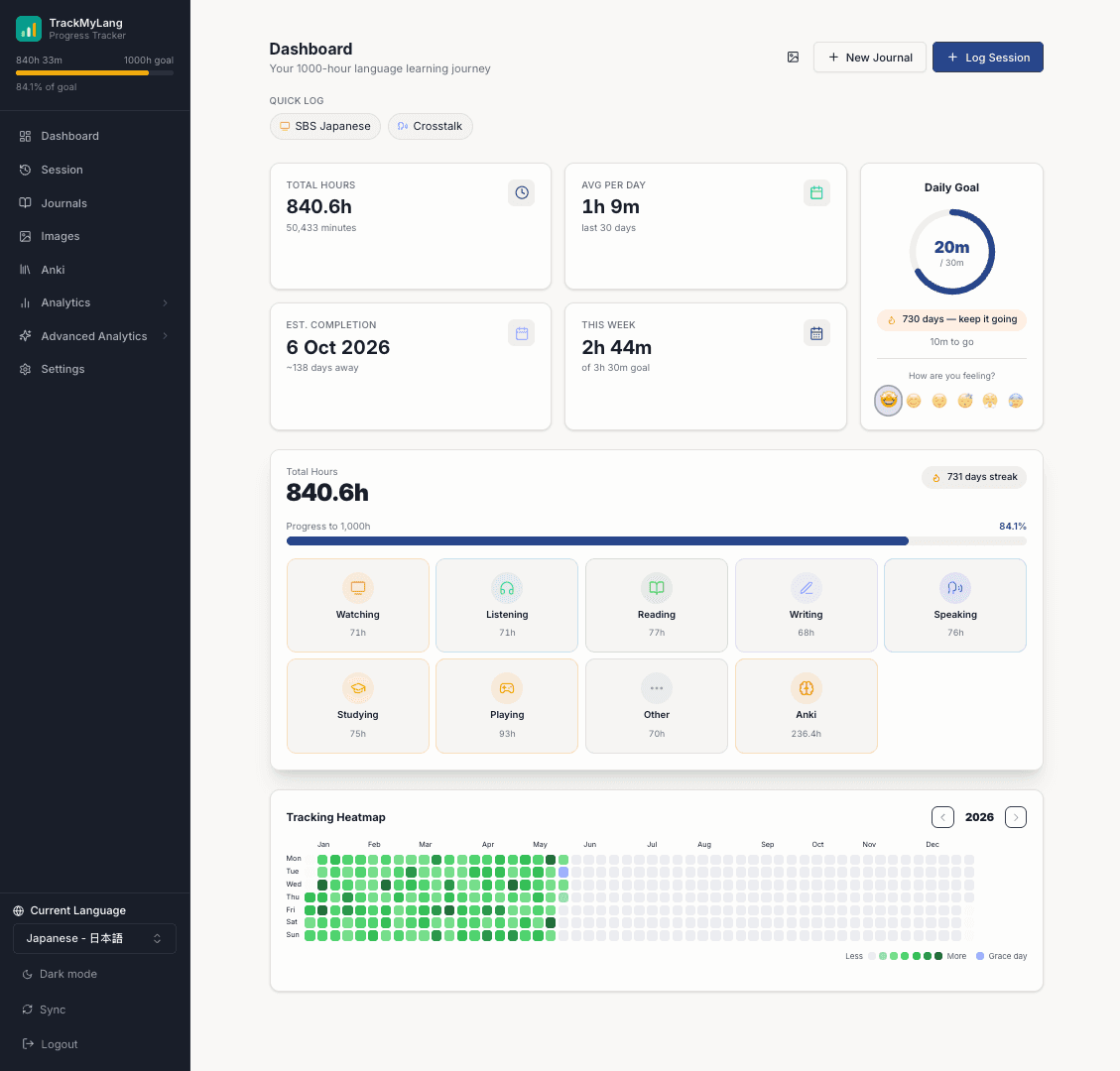Quick log SBS Japanese
The height and width of the screenshot is (1071, 1120).
(325, 126)
